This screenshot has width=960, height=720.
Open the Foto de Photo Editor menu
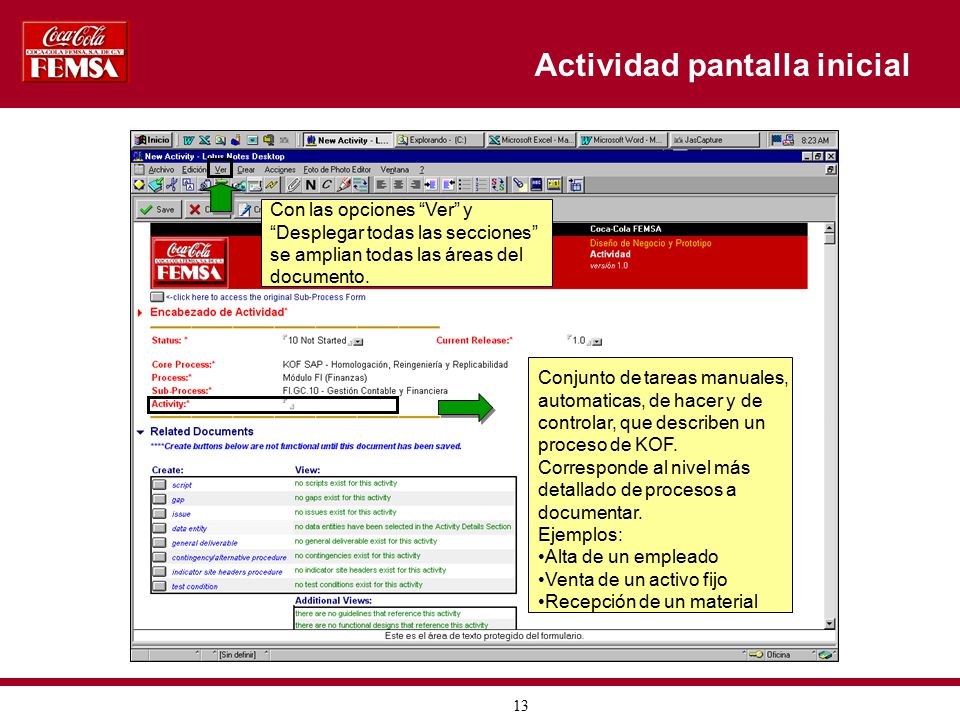[x=337, y=170]
